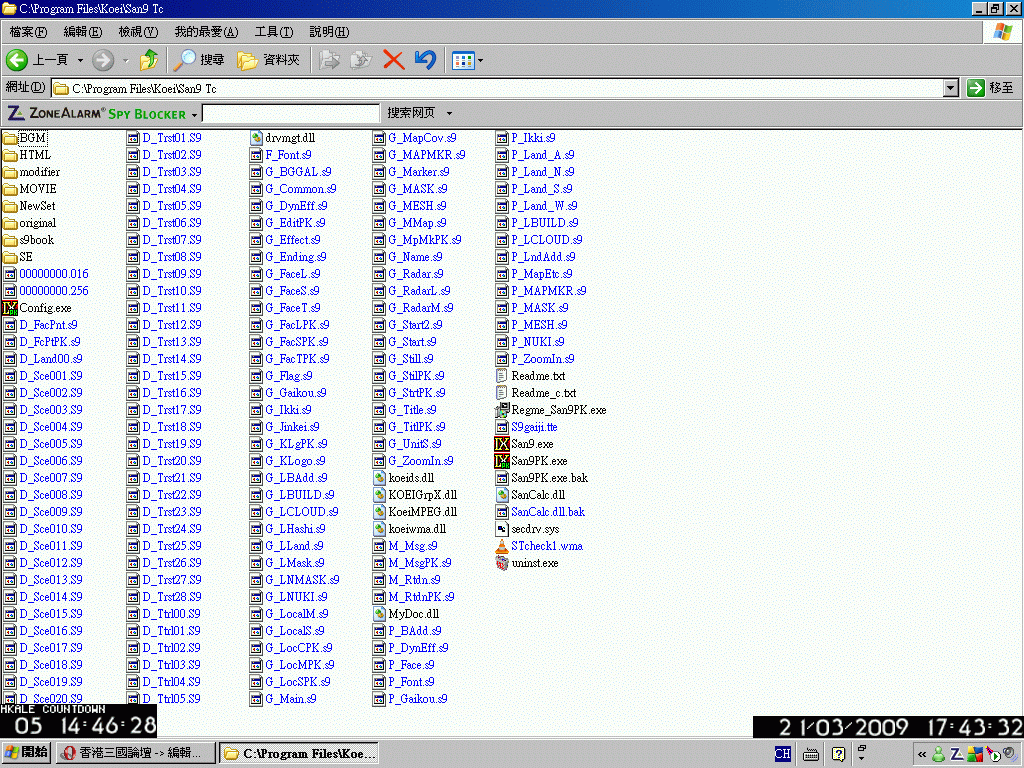Screen dimensions: 1024x768
Task: Select the Config.exe file icon
Action: coord(10,308)
